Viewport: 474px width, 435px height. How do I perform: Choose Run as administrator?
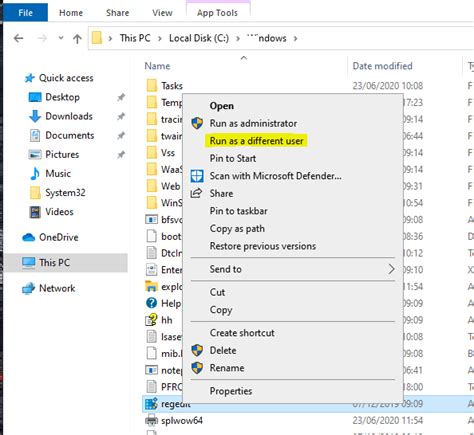pyautogui.click(x=253, y=123)
